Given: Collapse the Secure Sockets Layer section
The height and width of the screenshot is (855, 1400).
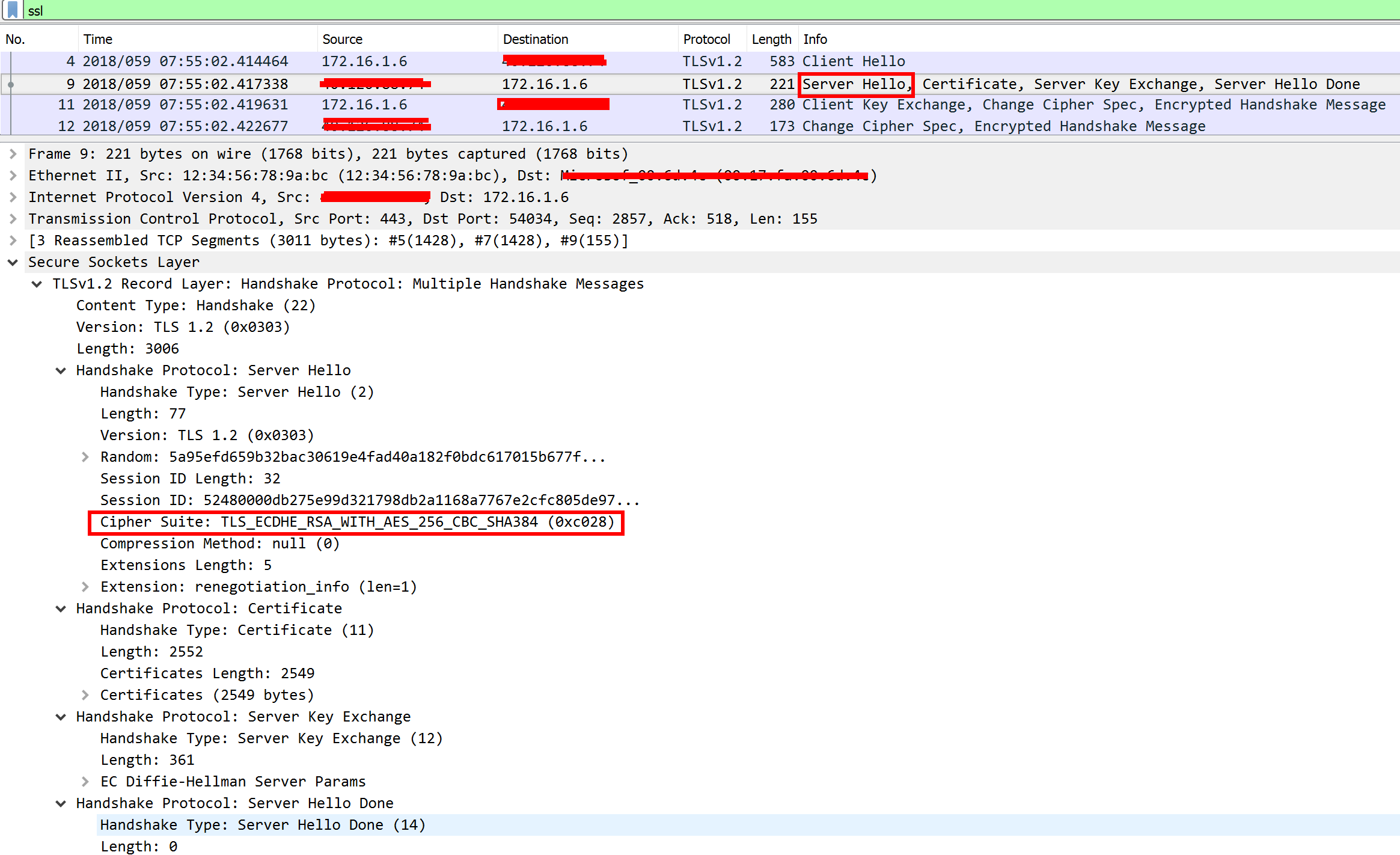Looking at the screenshot, I should pos(13,262).
